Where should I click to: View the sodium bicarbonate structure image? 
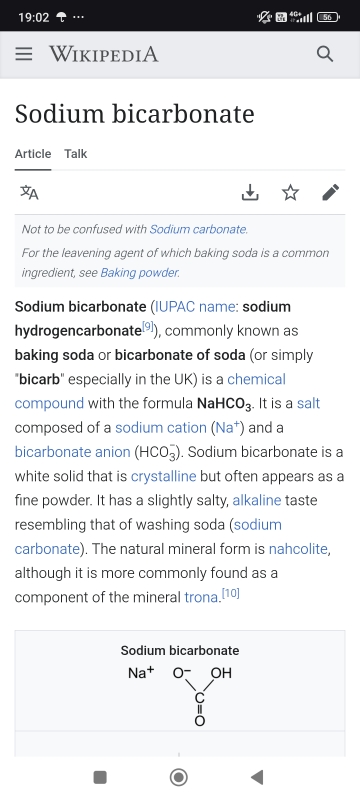click(180, 696)
